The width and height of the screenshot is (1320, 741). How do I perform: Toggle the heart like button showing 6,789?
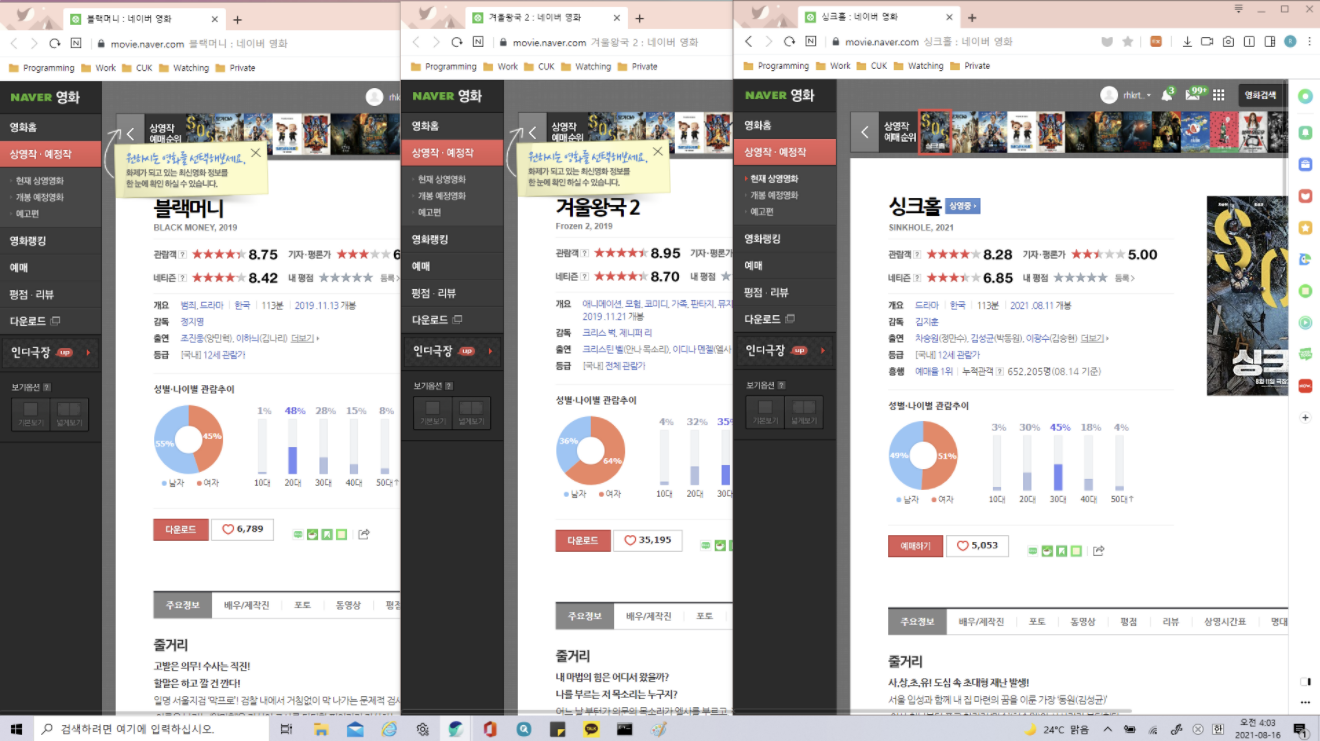tap(242, 529)
